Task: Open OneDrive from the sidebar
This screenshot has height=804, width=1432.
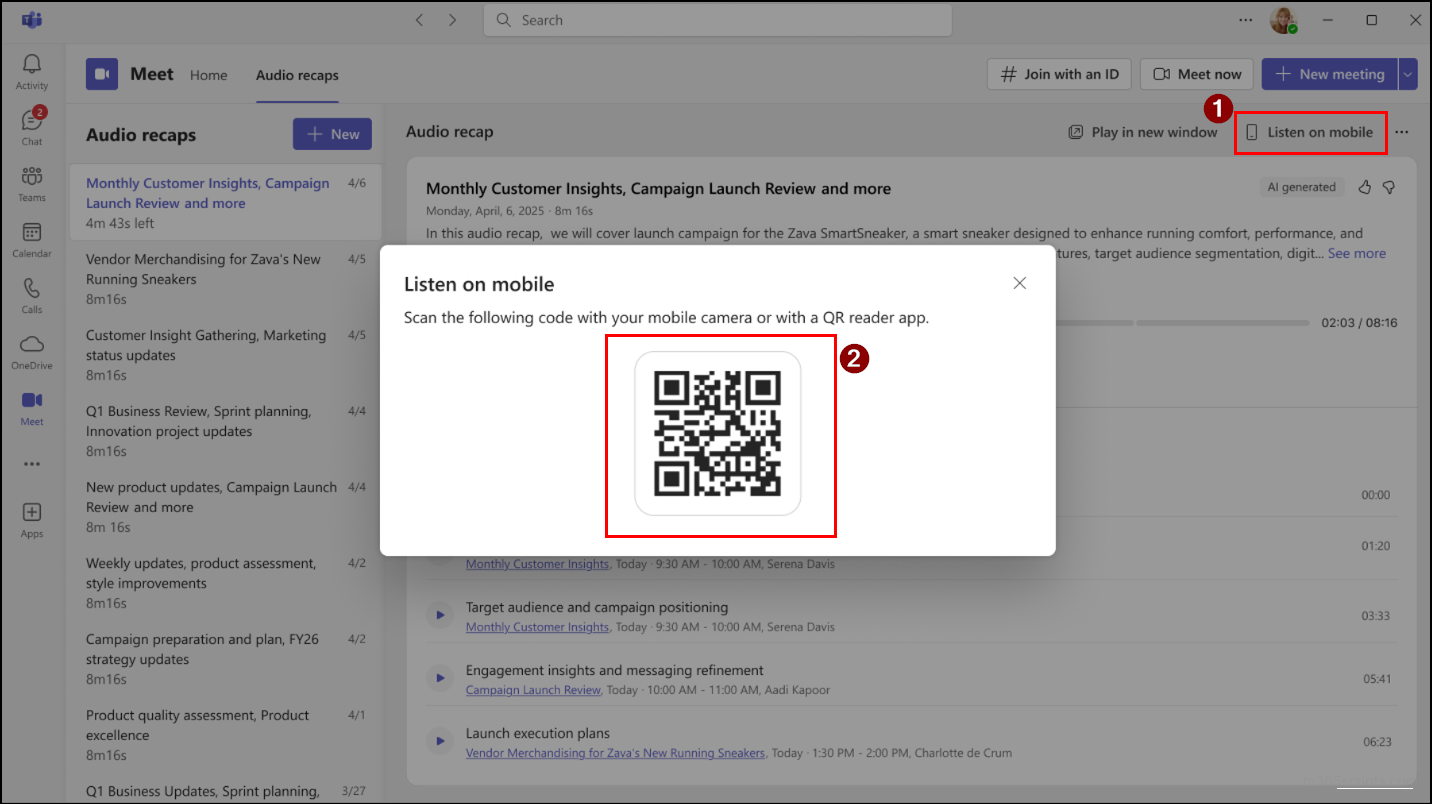Action: (31, 351)
